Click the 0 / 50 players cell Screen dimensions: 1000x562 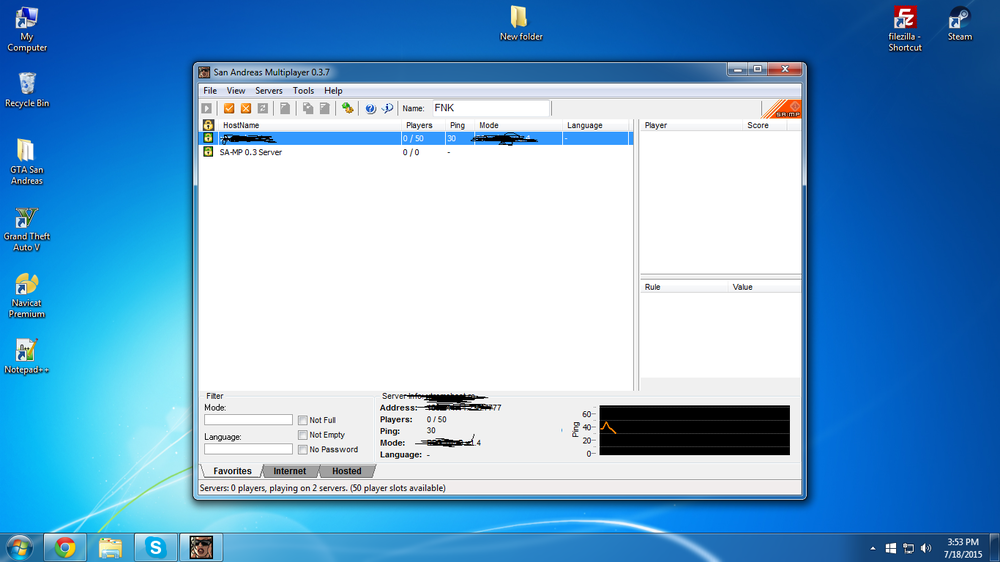pyautogui.click(x=423, y=138)
